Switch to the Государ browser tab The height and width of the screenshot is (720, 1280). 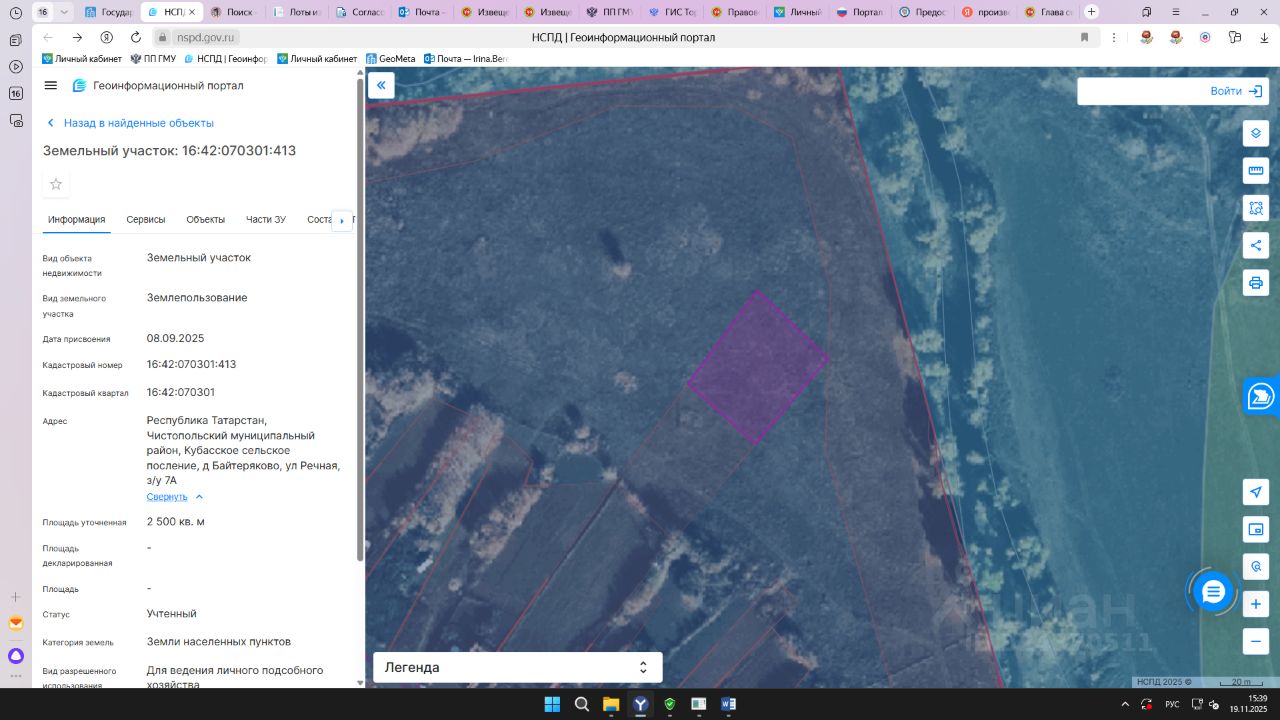pos(109,12)
